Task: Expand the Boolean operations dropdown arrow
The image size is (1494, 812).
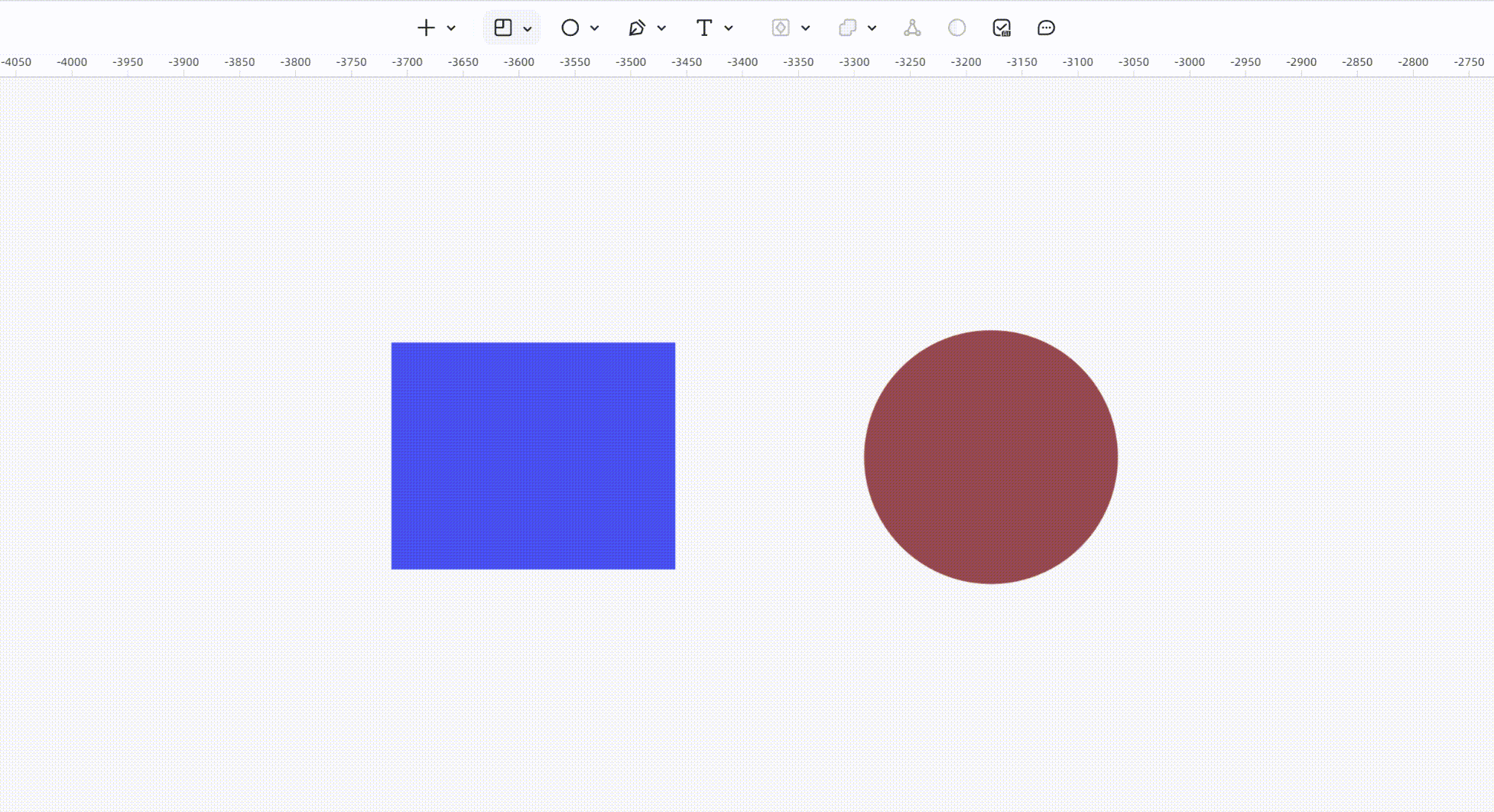Action: [x=872, y=28]
